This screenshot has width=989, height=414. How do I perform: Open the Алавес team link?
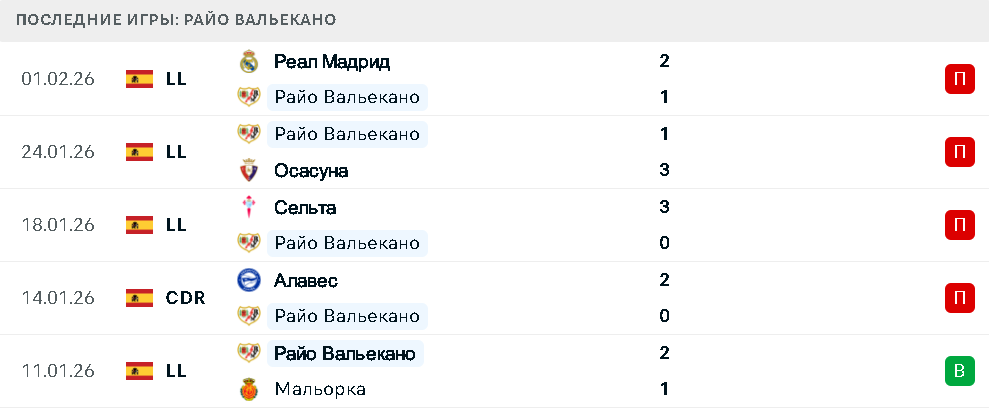point(305,280)
